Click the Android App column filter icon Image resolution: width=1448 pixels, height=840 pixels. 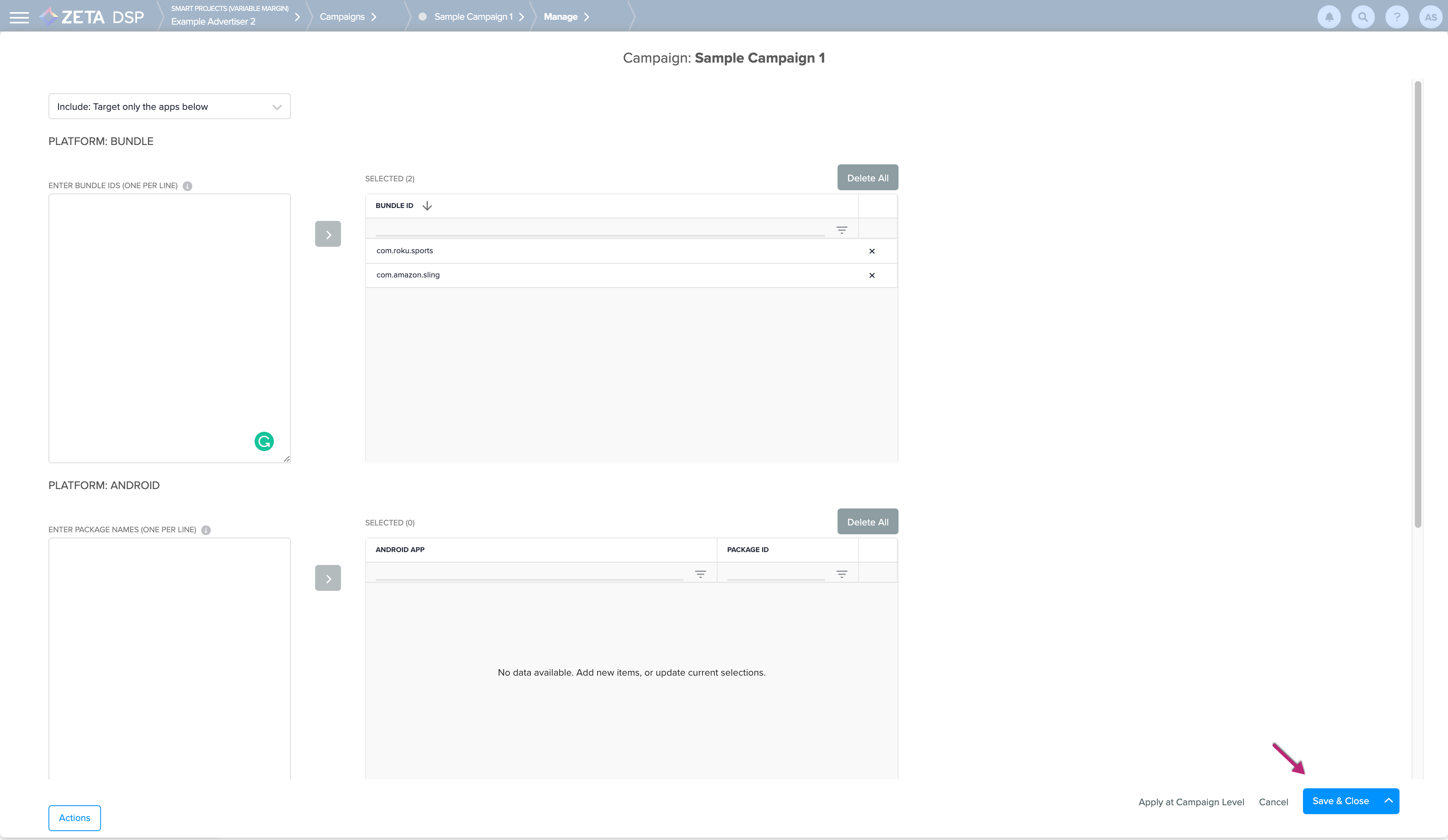[x=700, y=574]
